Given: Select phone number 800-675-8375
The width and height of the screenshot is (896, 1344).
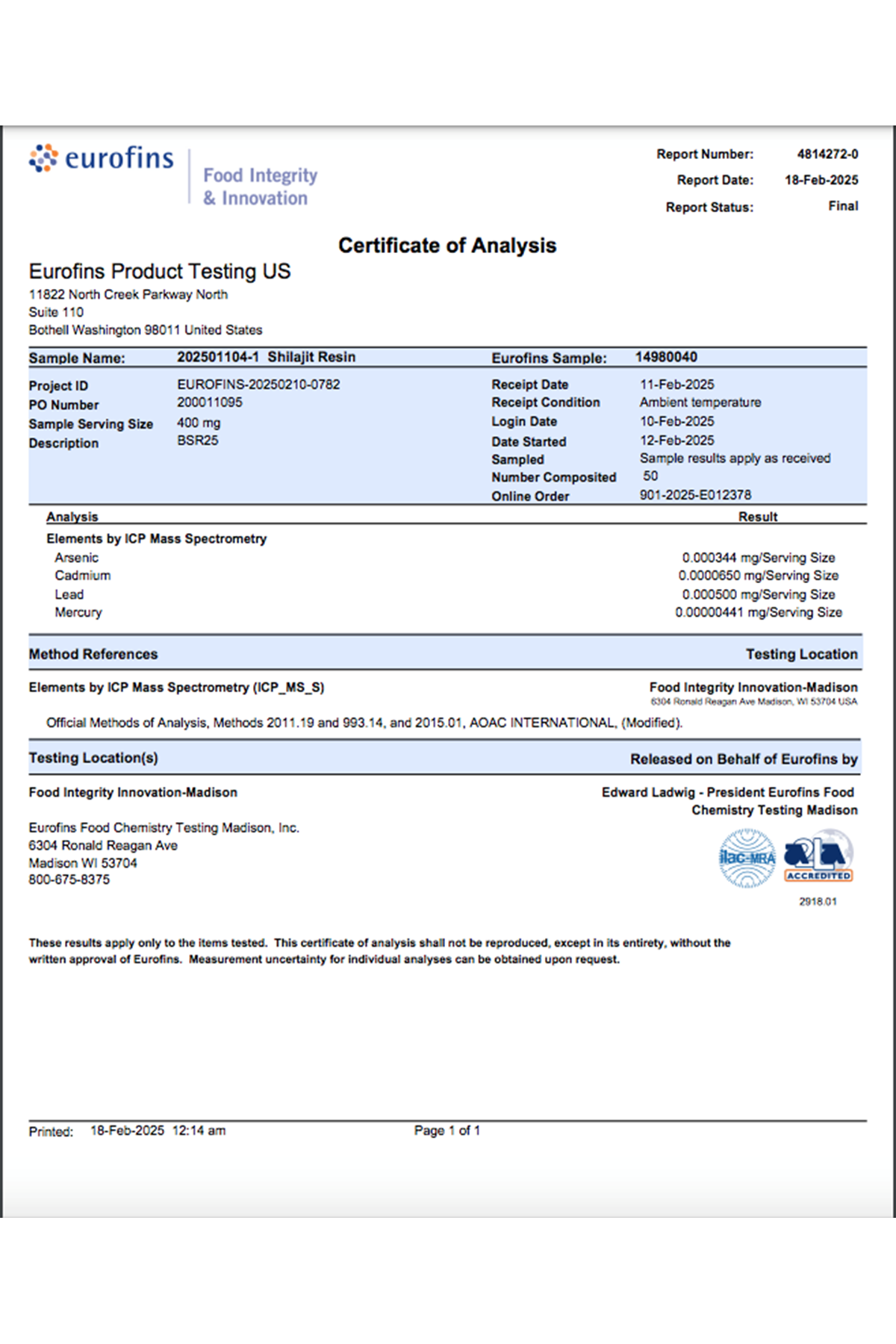Looking at the screenshot, I should click(69, 880).
